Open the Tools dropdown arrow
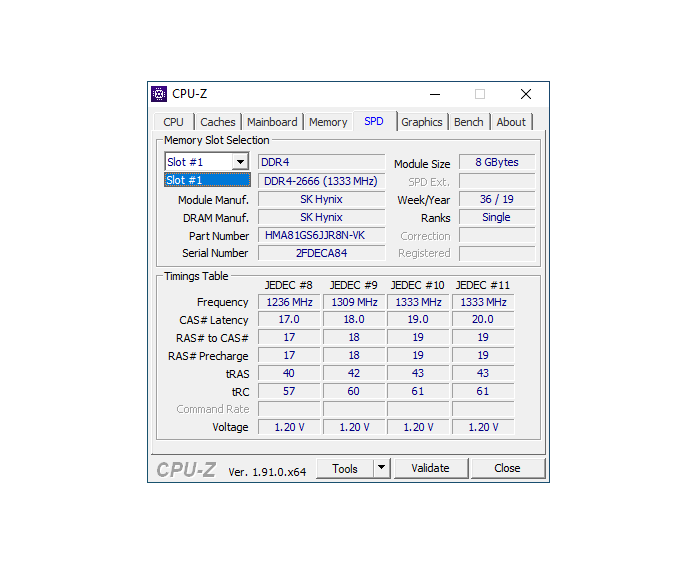This screenshot has width=696, height=564. tap(381, 469)
